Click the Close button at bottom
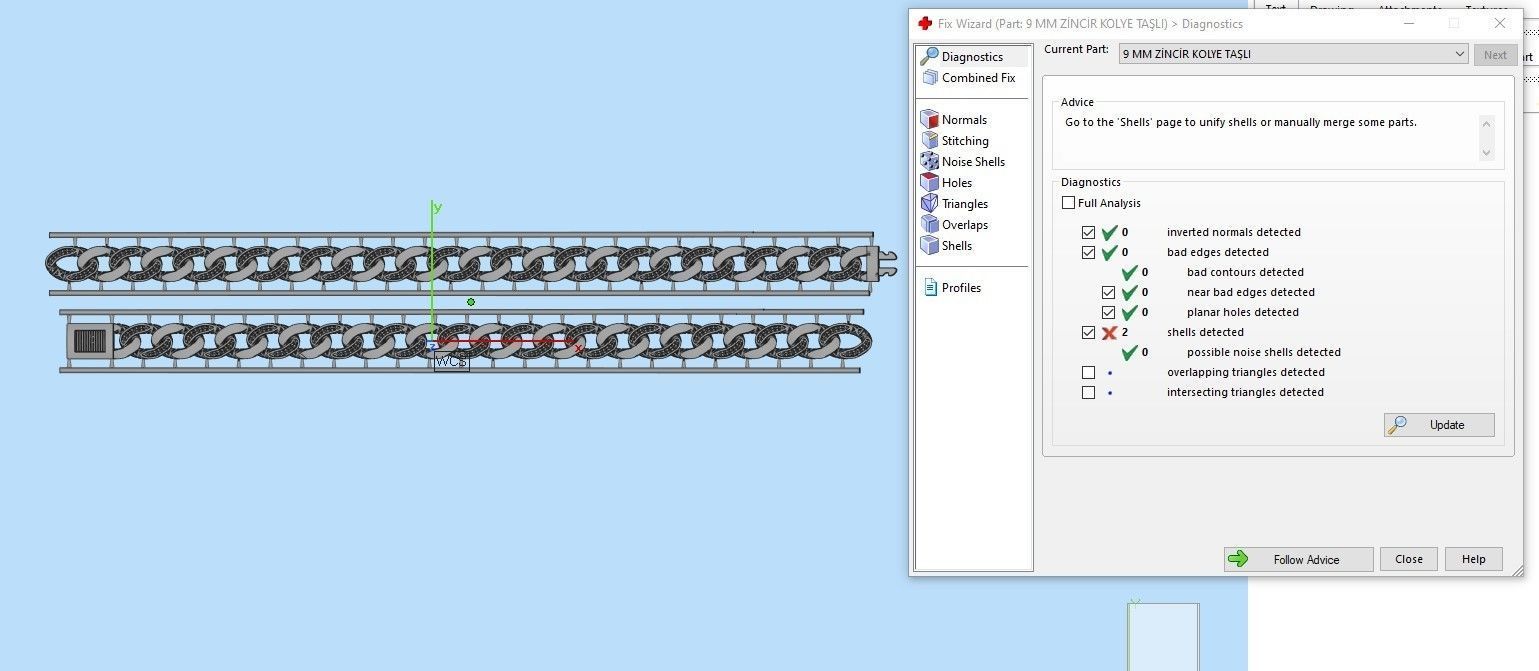The image size is (1539, 671). pos(1408,559)
